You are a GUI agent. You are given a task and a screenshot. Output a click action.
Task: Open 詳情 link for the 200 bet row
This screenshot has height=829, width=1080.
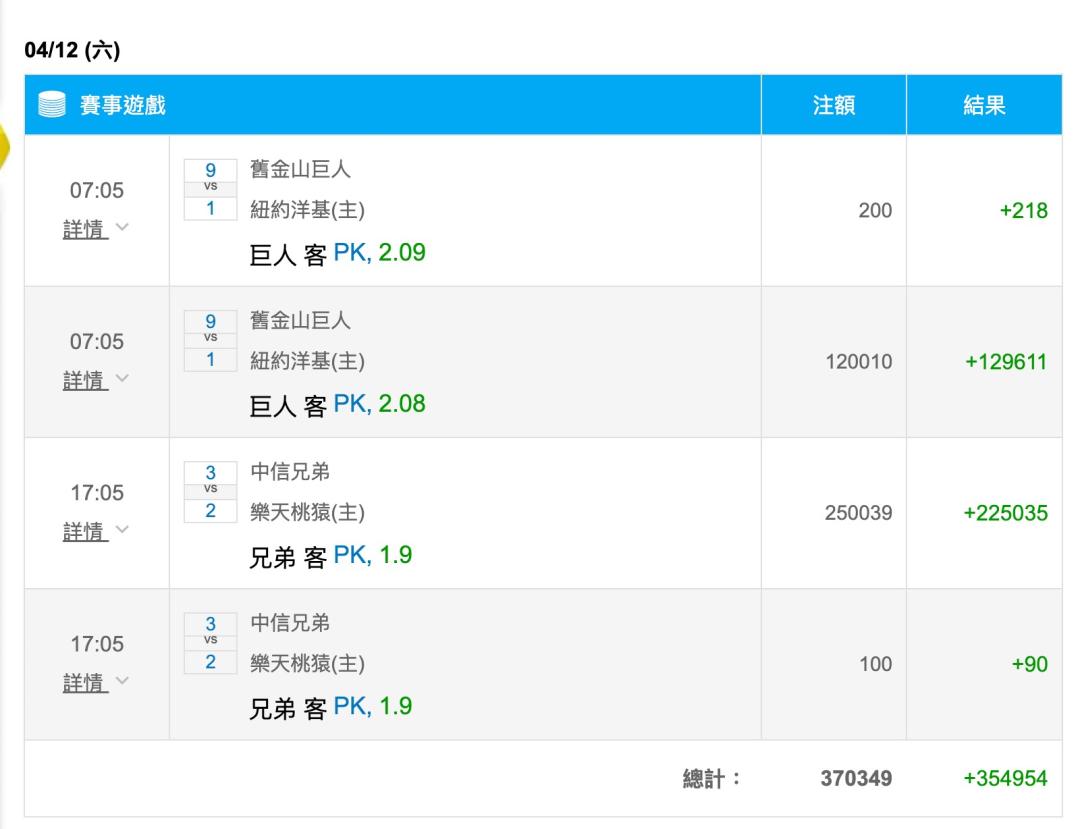[x=85, y=229]
